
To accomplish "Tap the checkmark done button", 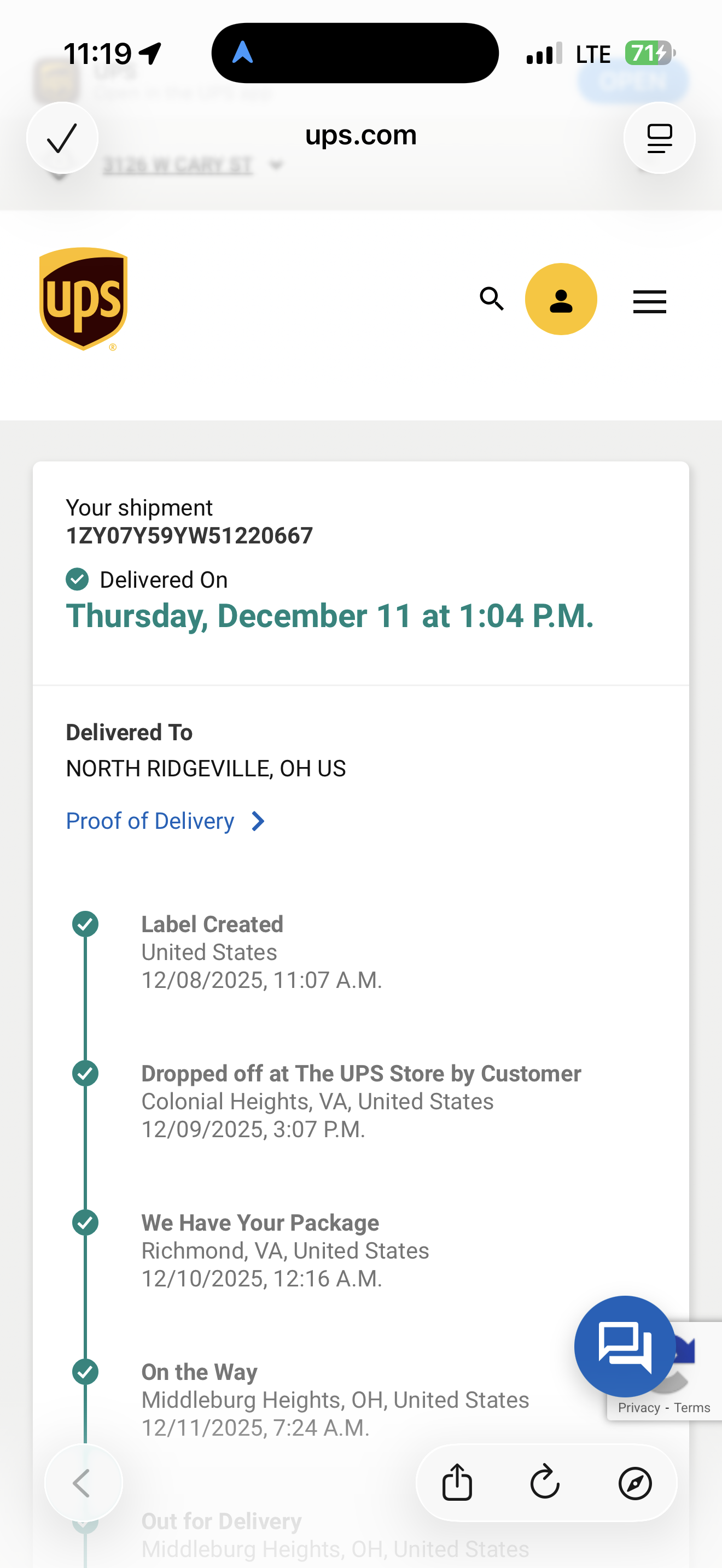I will pos(62,138).
